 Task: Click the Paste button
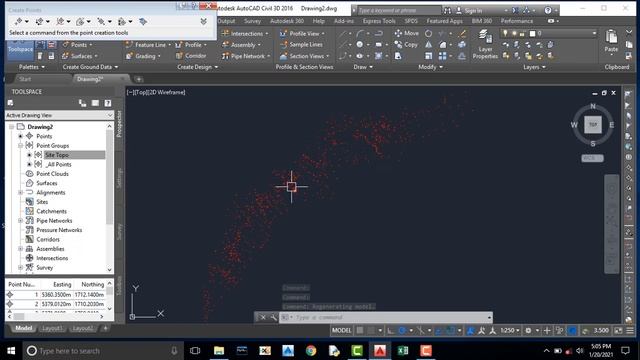coord(611,41)
